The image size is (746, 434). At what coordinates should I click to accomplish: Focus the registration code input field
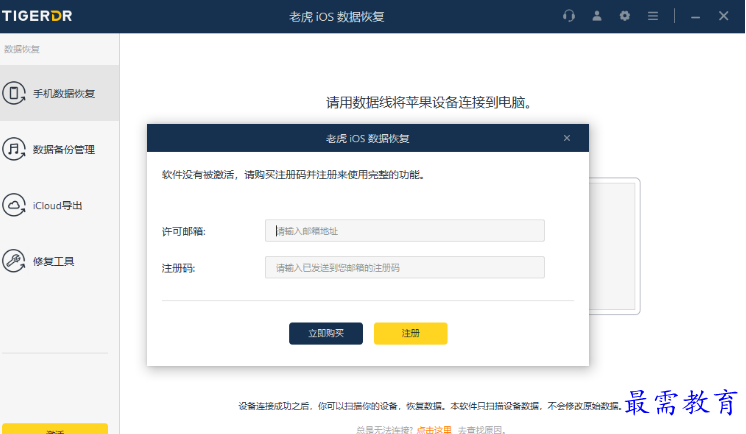pos(405,267)
